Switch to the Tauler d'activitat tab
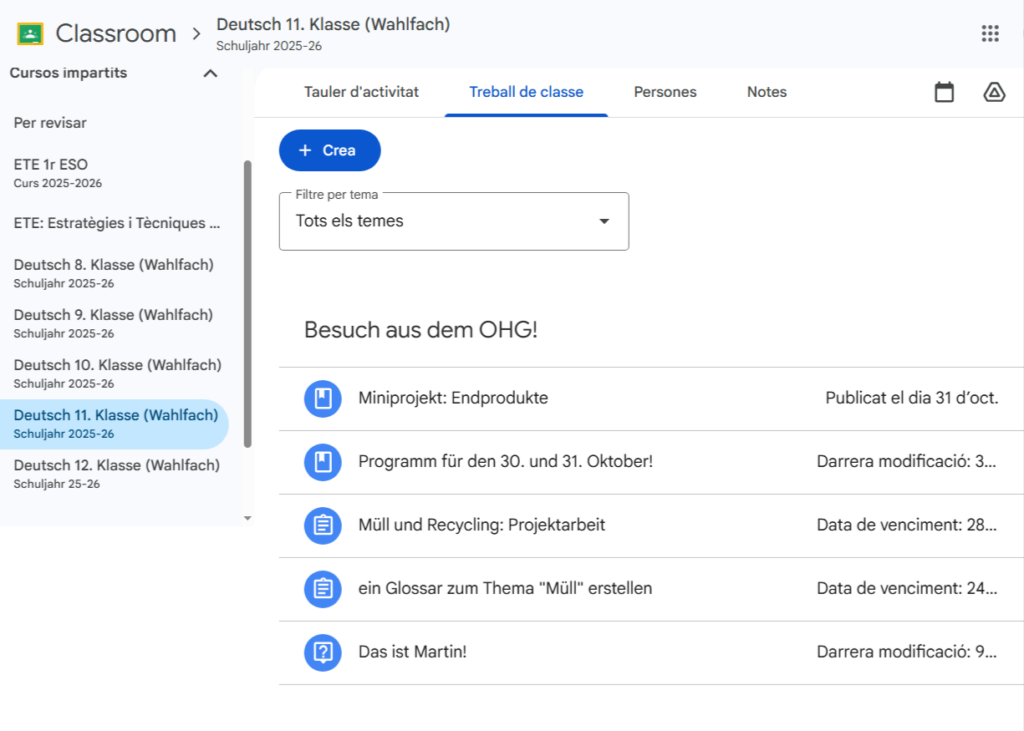 (361, 92)
